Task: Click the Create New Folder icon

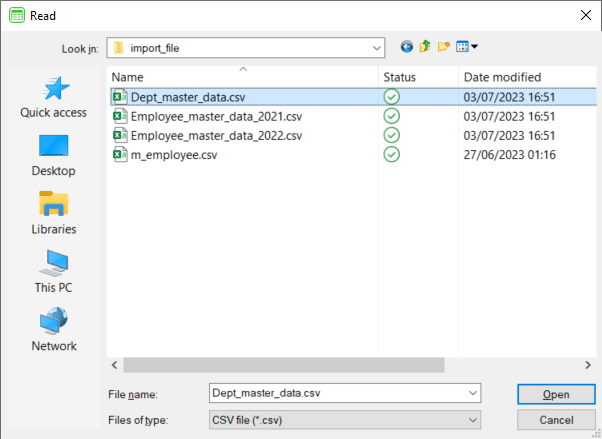Action: pos(444,47)
